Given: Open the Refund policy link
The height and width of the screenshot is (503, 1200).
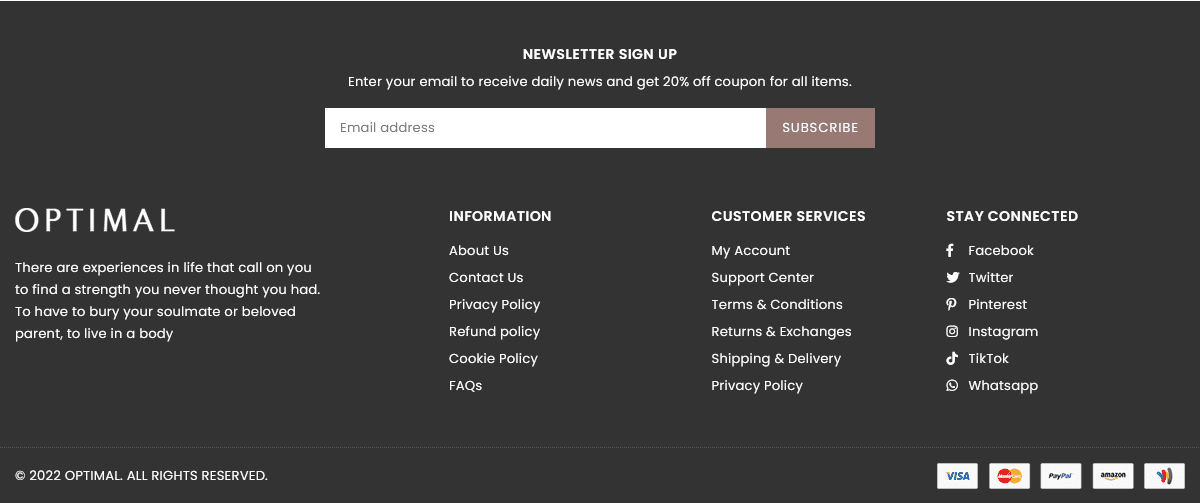Looking at the screenshot, I should click(494, 332).
